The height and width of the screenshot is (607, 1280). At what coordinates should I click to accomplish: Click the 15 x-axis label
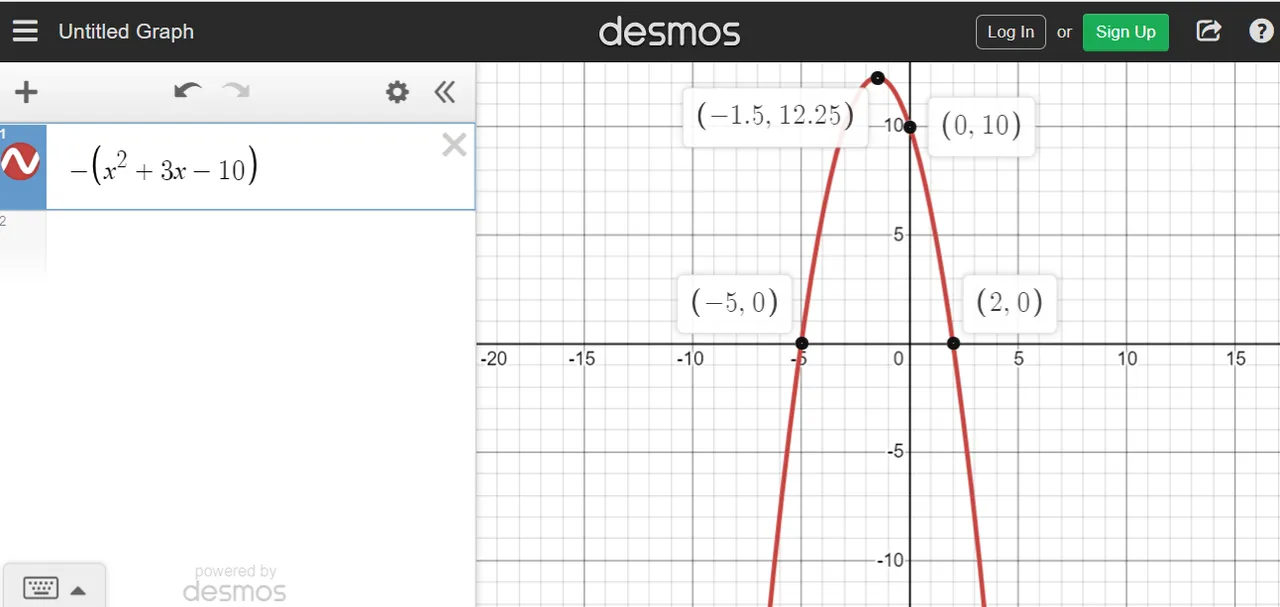(x=1236, y=358)
